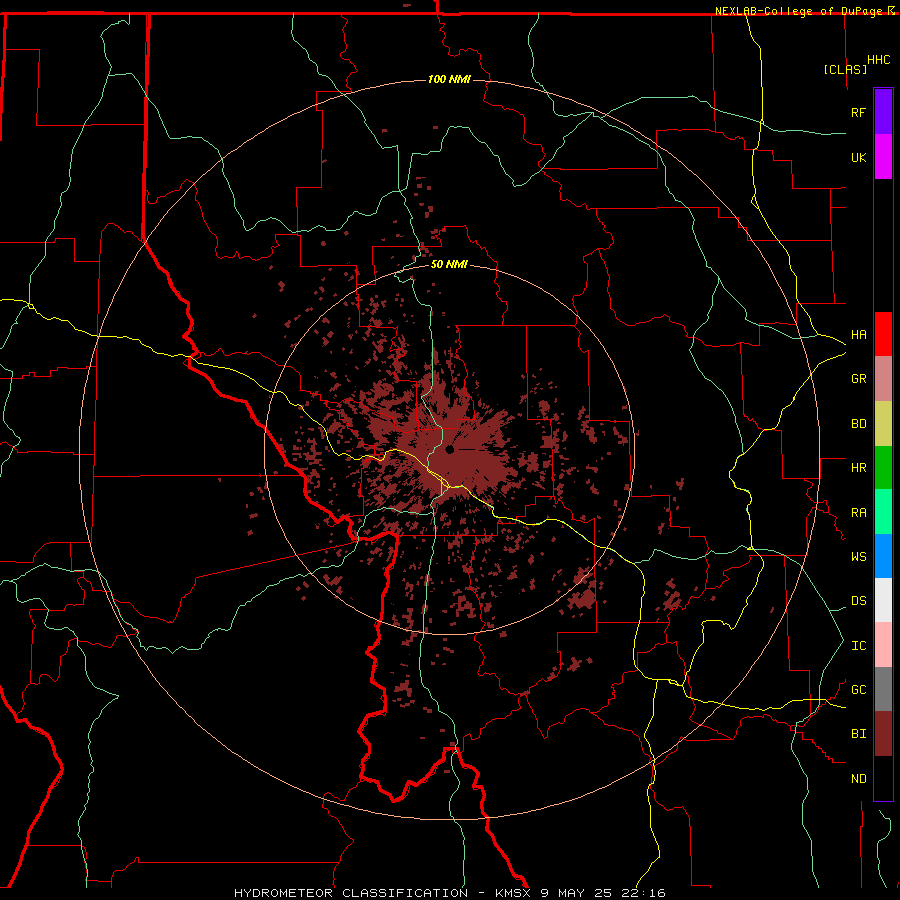This screenshot has width=900, height=900.
Task: Click the pink GR legend swatch
Action: click(883, 379)
